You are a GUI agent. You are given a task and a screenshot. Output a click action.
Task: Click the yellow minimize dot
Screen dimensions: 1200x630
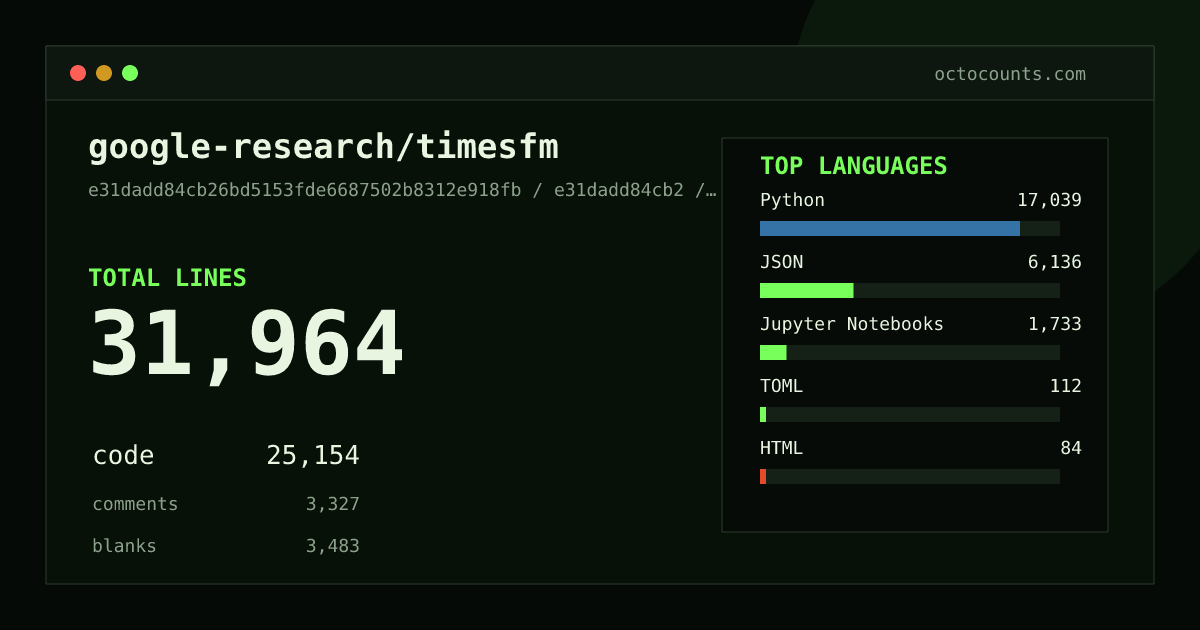tap(104, 73)
